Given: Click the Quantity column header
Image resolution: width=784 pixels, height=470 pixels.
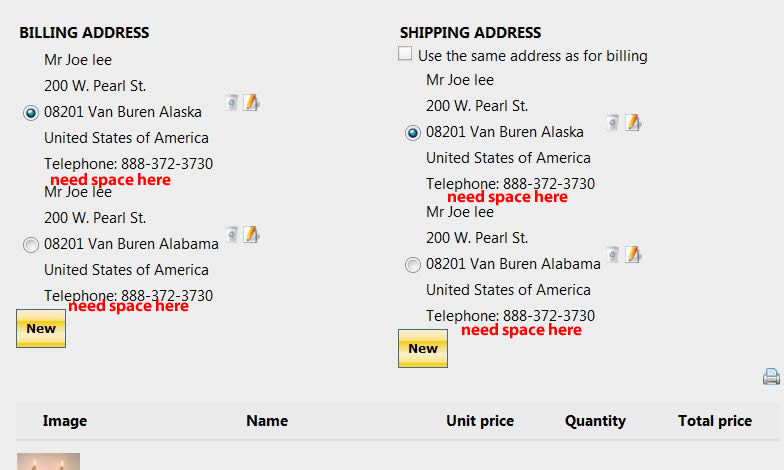Looking at the screenshot, I should (x=595, y=421).
